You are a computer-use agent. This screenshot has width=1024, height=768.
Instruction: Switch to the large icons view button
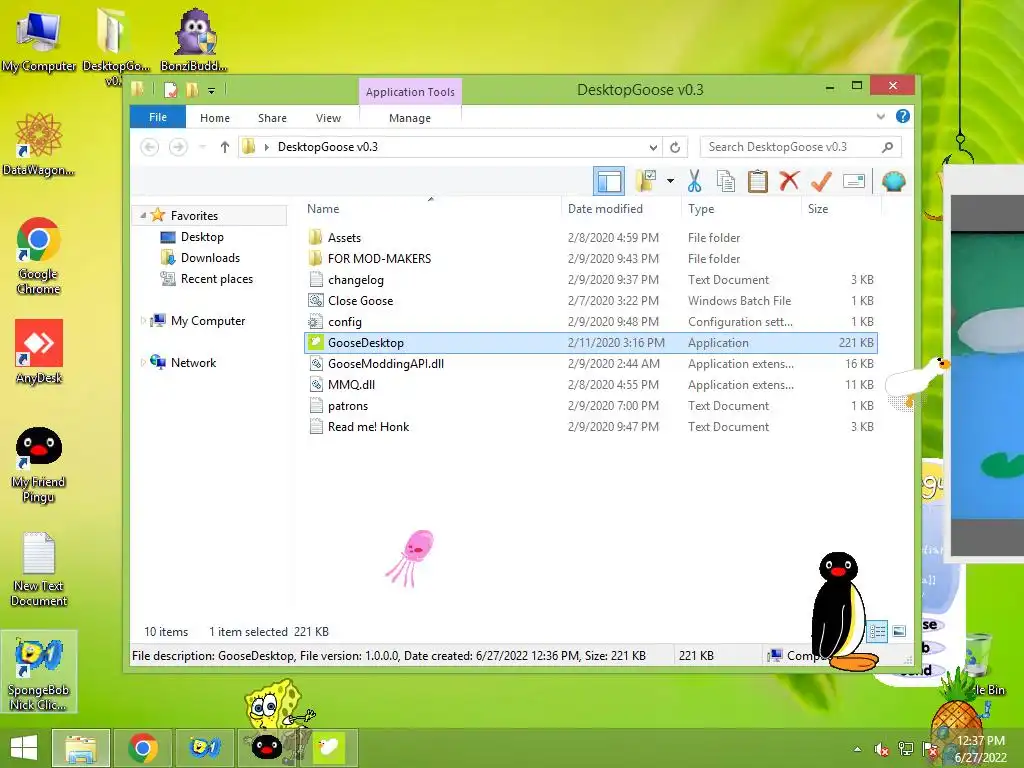click(x=899, y=631)
